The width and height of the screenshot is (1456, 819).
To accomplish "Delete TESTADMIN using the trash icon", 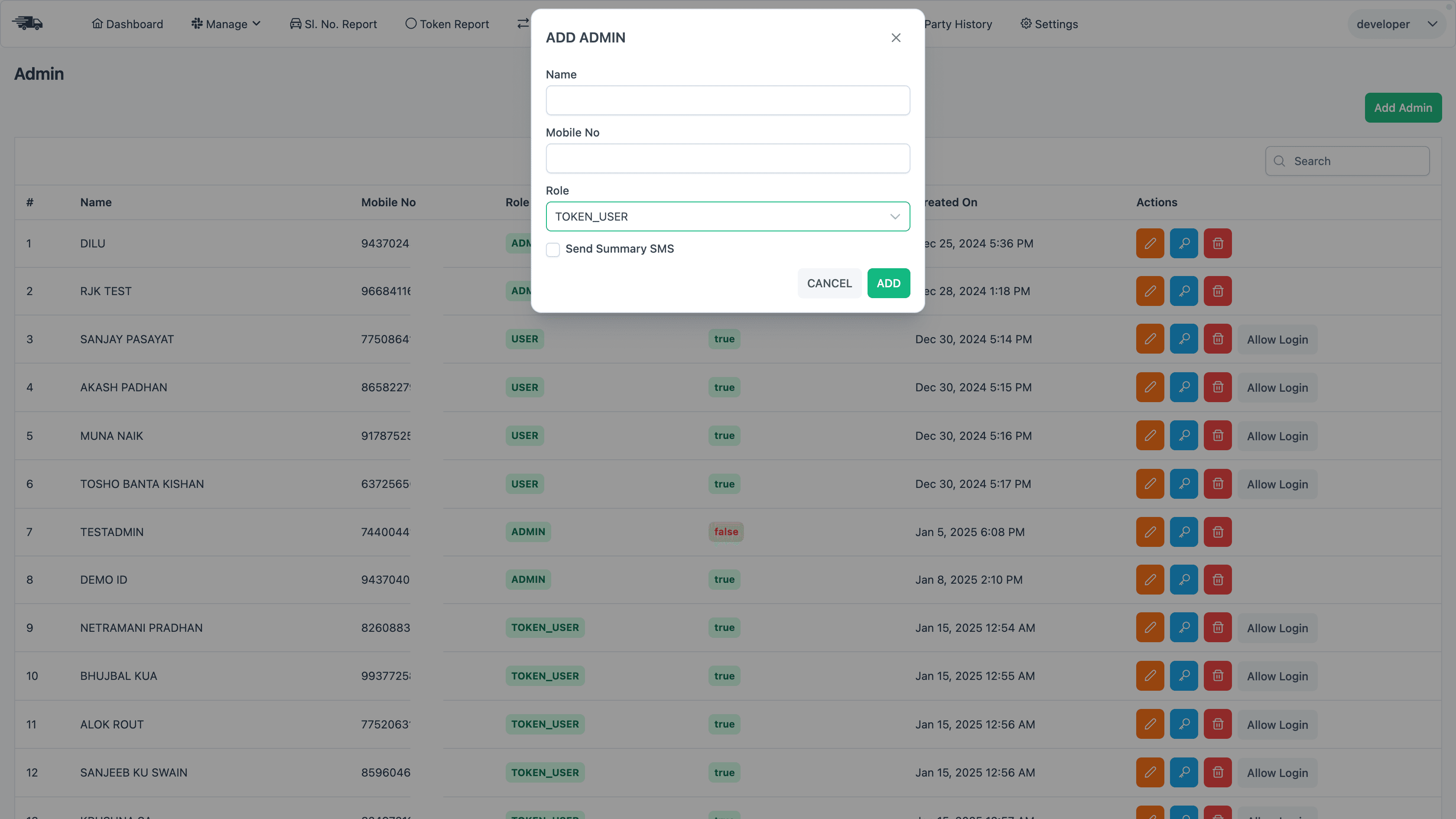I will coord(1218,531).
